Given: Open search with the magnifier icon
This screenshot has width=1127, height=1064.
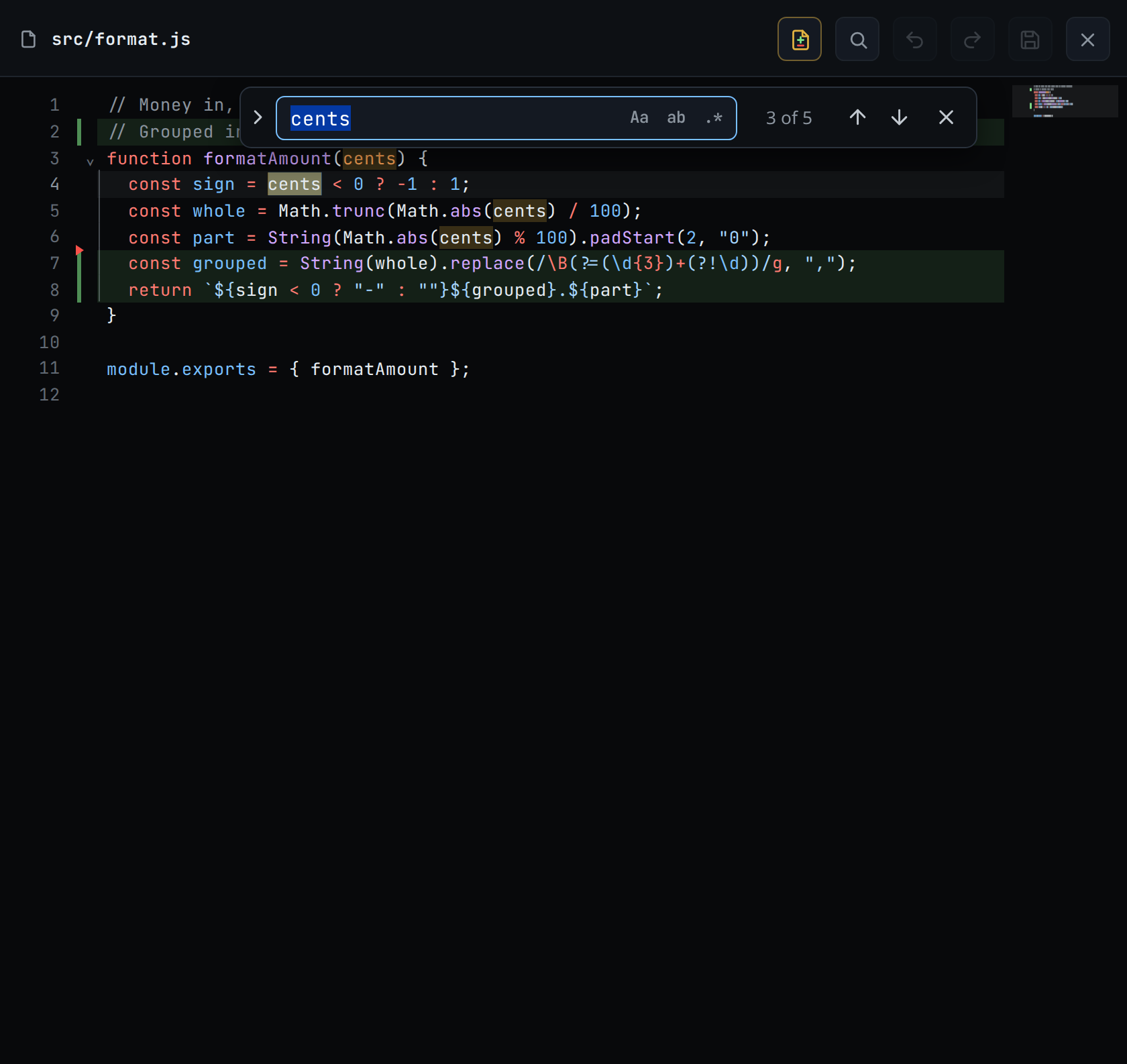Looking at the screenshot, I should pyautogui.click(x=857, y=40).
